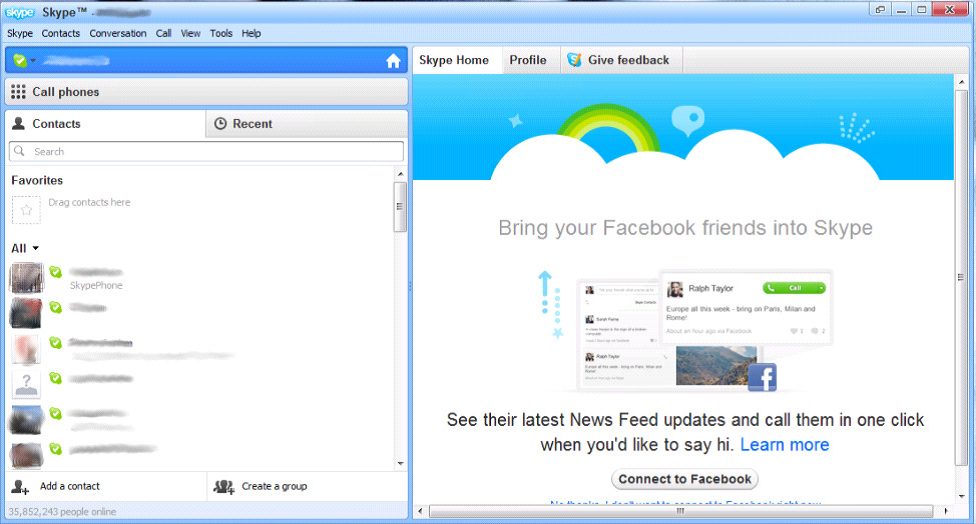Open the Conversation menu
Screen dimensions: 976x524
118,33
